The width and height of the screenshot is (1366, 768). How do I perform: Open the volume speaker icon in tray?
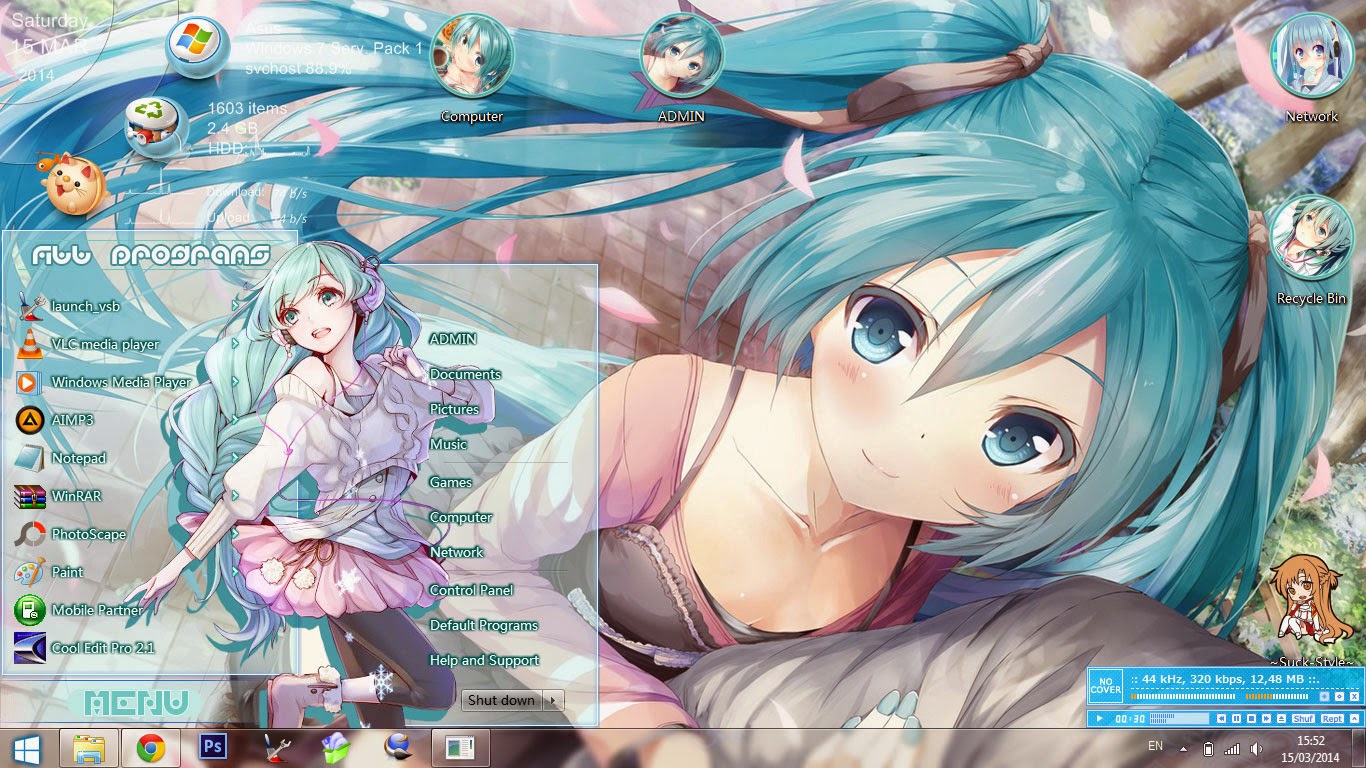pos(1257,748)
